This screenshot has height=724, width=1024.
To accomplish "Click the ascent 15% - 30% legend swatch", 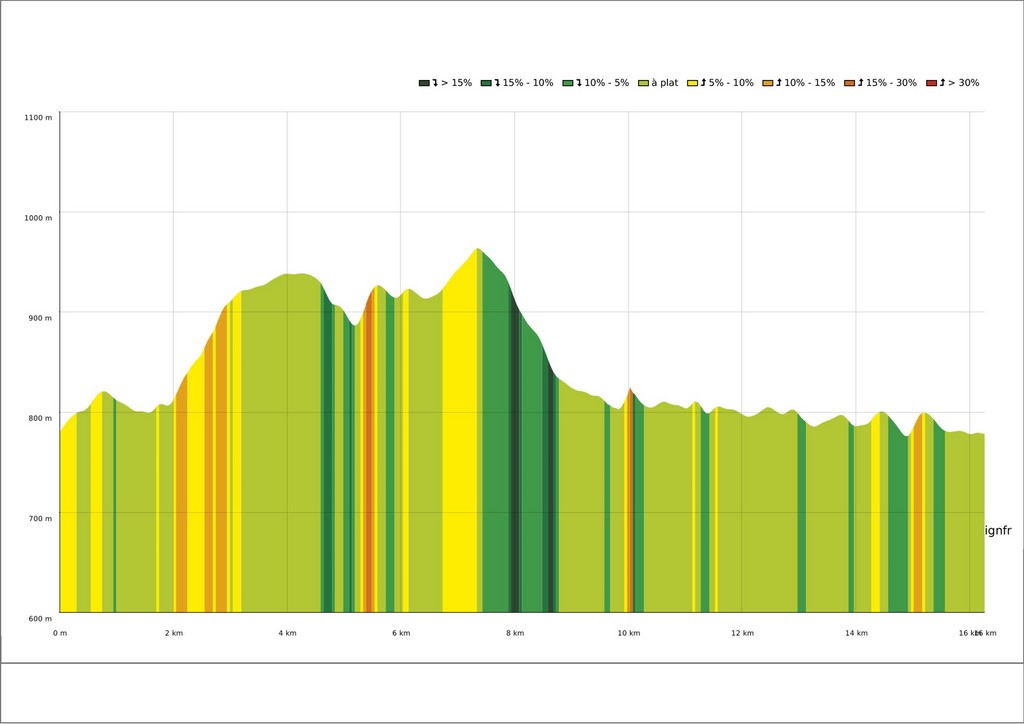I will [x=849, y=83].
